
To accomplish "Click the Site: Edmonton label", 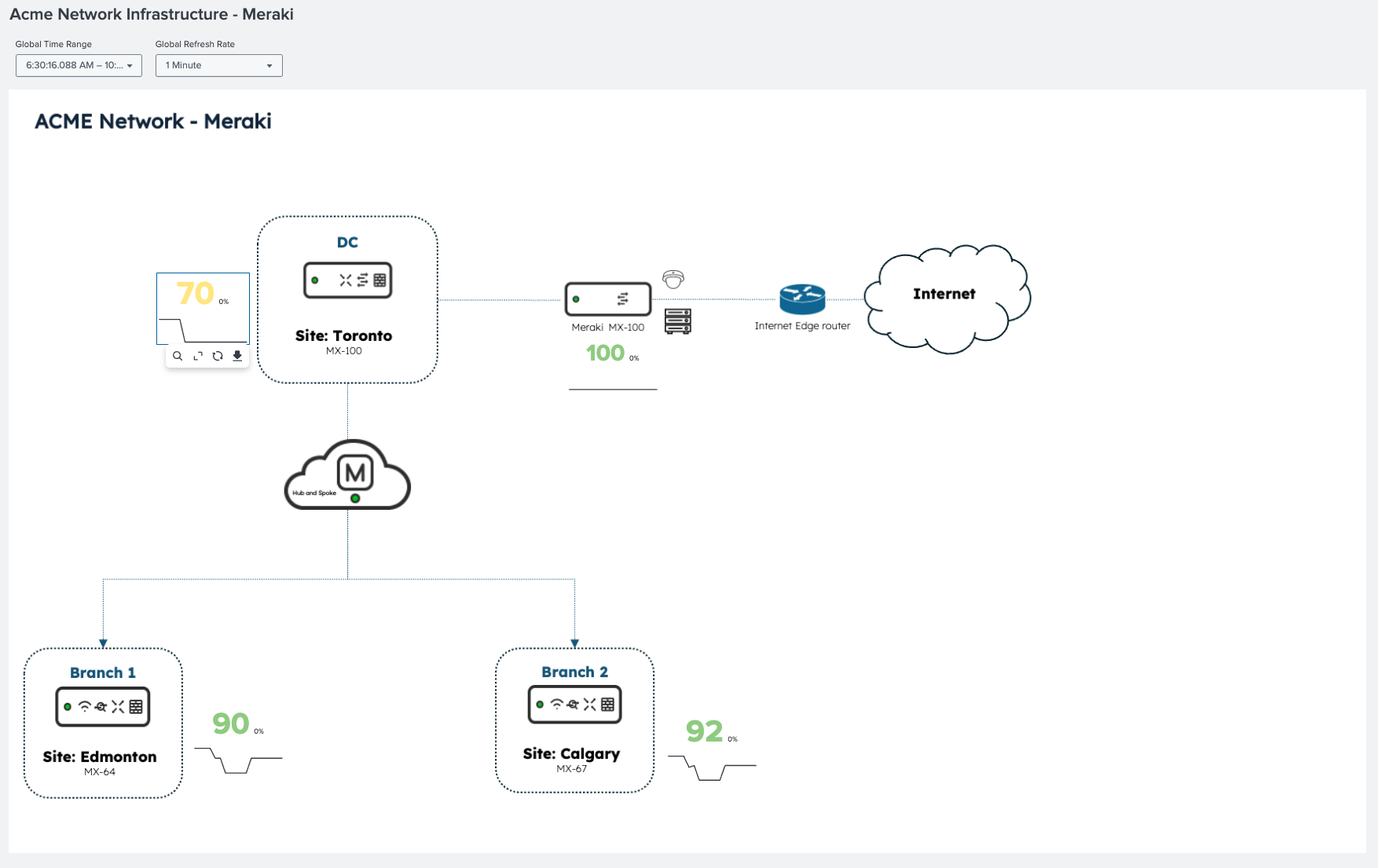I will pos(100,756).
